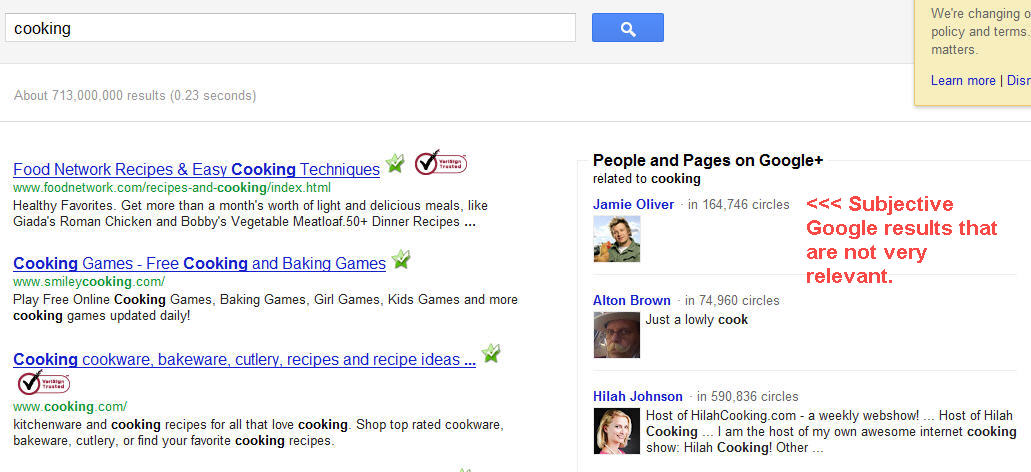Click green star beside Cooking cookware result
1031x472 pixels.
[491, 354]
